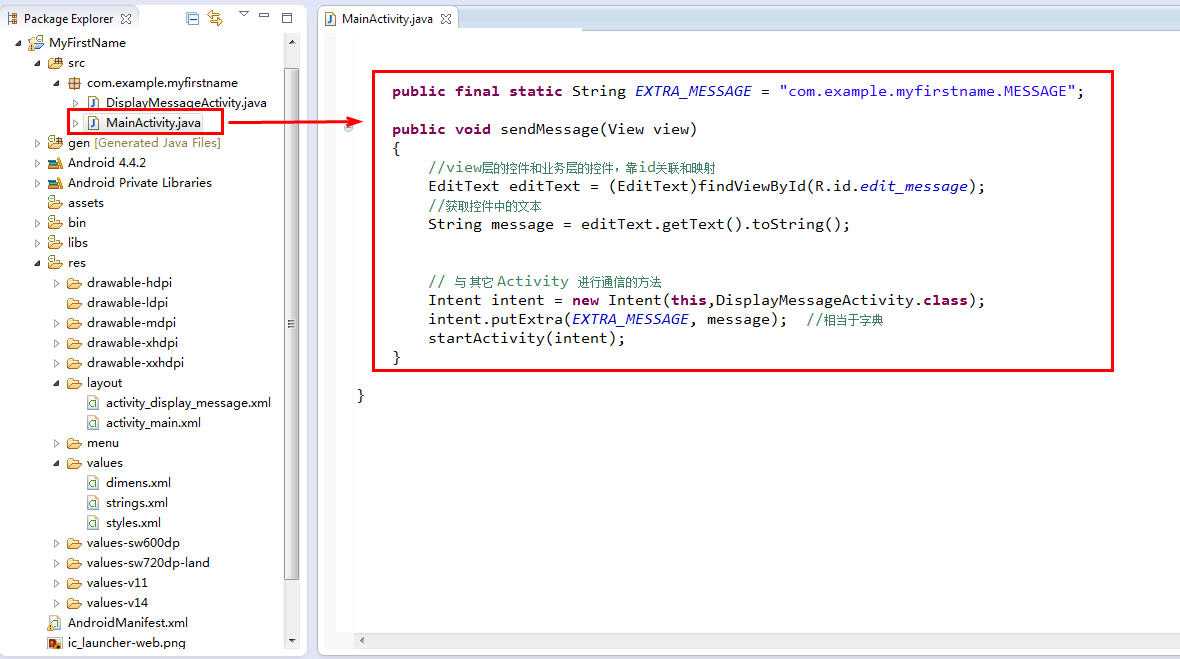Click Android 4.4.2 library icon

(x=55, y=162)
